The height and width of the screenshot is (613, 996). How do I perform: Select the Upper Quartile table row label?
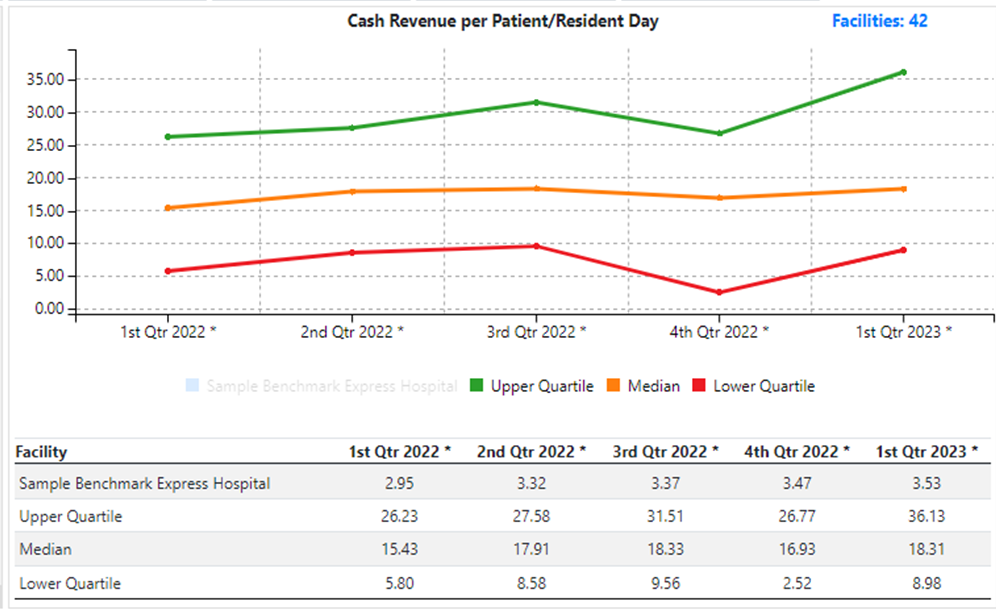[x=71, y=516]
